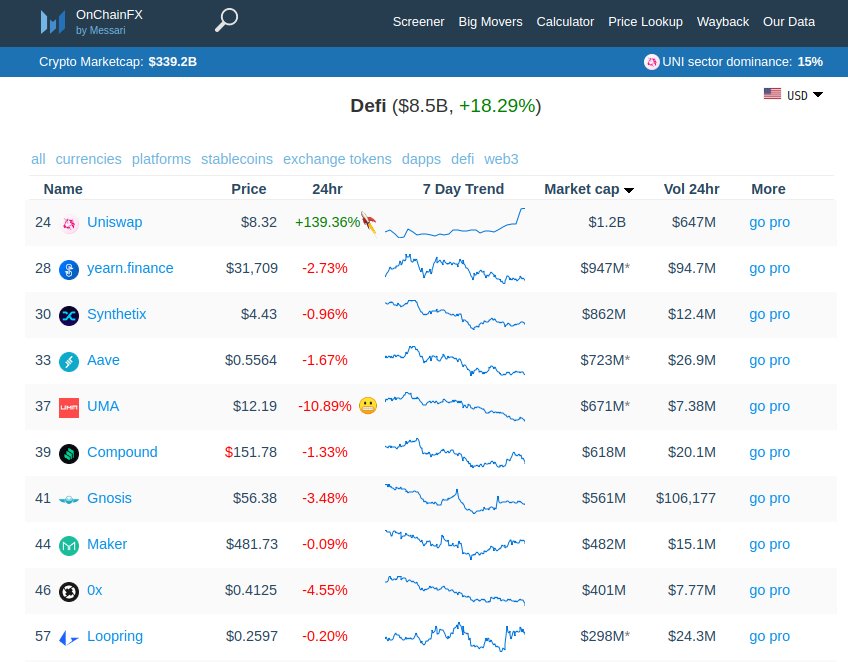Open the Calculator page
Screen dimensions: 848x662
[x=565, y=22]
